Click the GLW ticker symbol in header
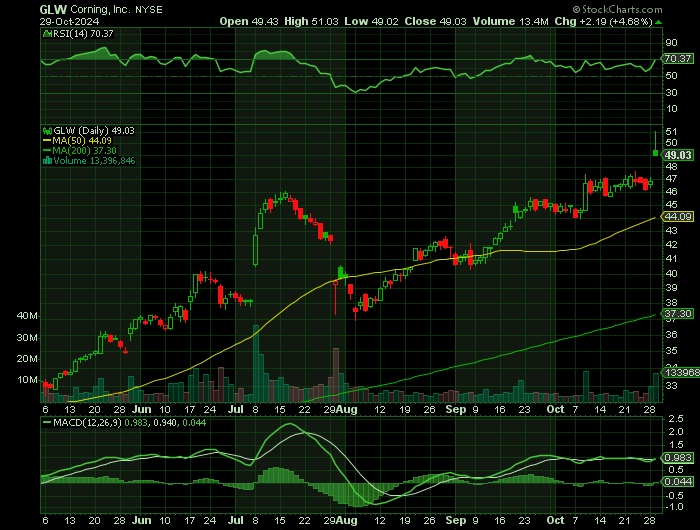Image resolution: width=700 pixels, height=530 pixels. (53, 9)
